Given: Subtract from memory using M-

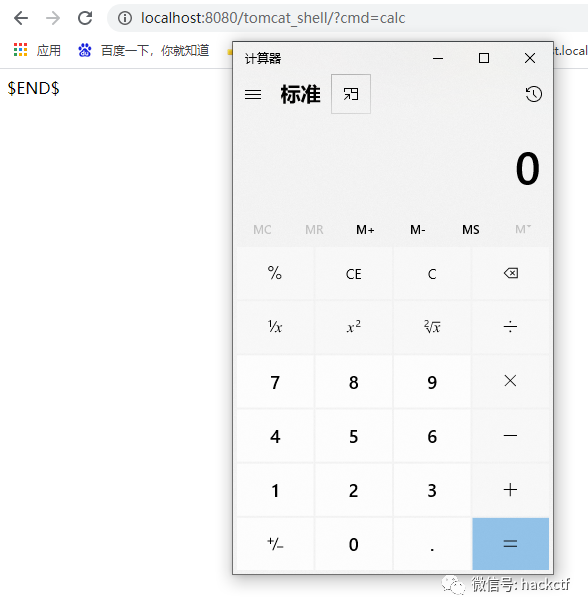Looking at the screenshot, I should (x=418, y=230).
